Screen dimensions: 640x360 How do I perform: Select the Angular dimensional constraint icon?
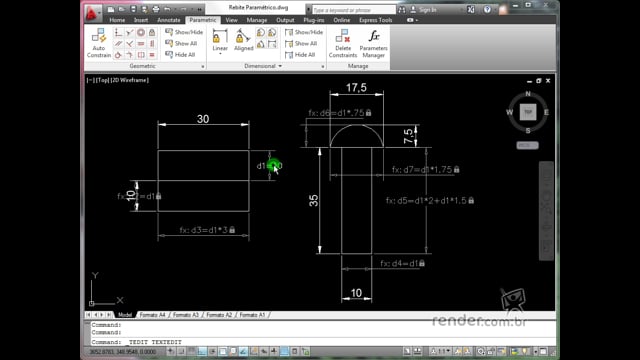click(x=260, y=44)
